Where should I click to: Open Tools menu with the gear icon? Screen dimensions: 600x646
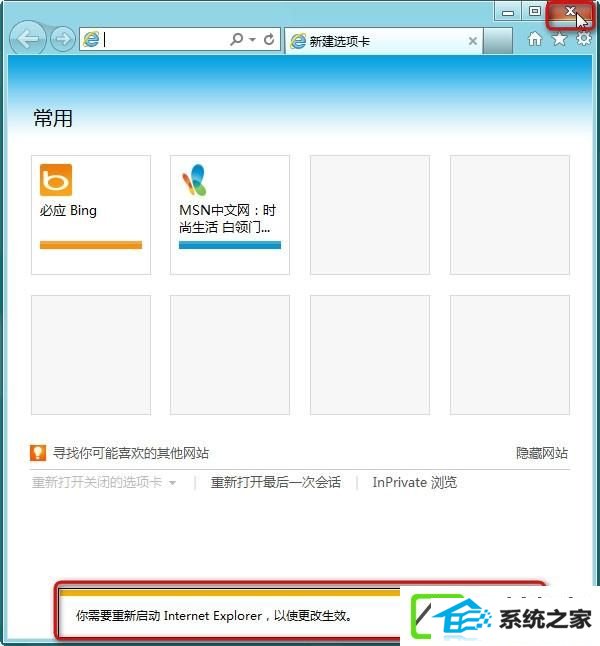584,39
